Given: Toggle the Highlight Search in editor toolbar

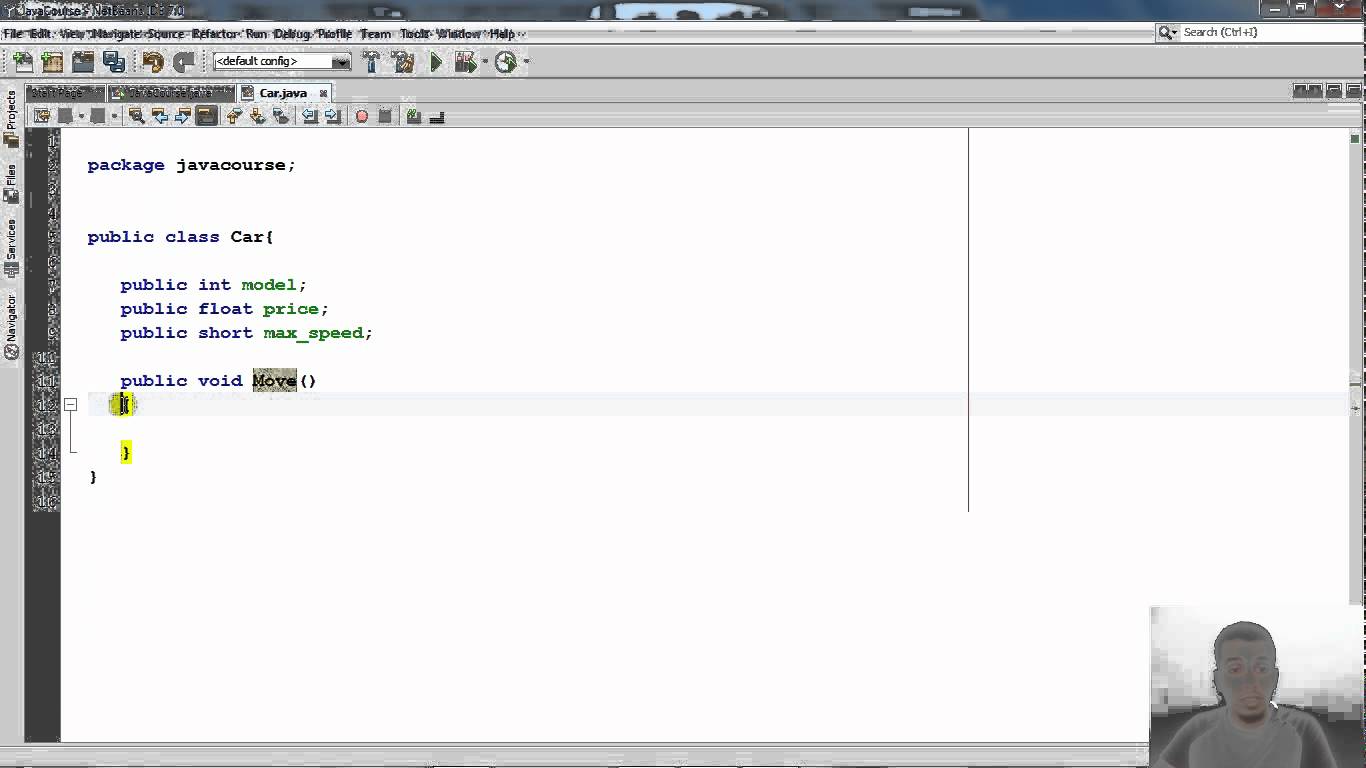Looking at the screenshot, I should click(x=207, y=116).
